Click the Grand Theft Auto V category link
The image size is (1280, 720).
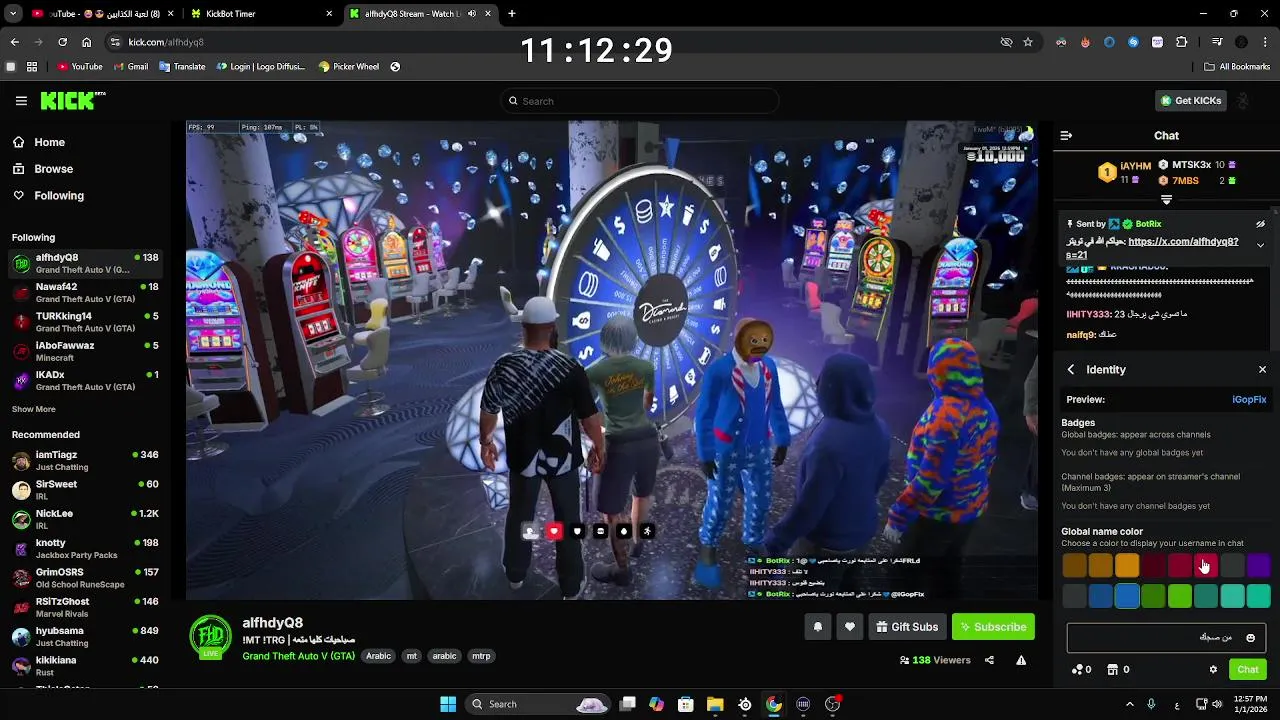298,656
